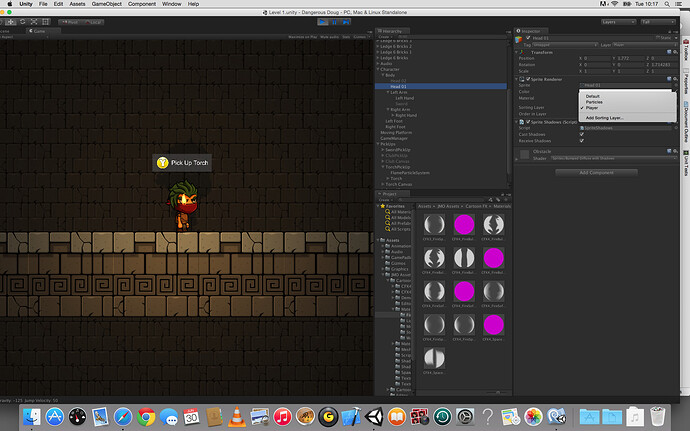Select the Rect transform tool
This screenshot has width=690, height=431.
[x=45, y=22]
